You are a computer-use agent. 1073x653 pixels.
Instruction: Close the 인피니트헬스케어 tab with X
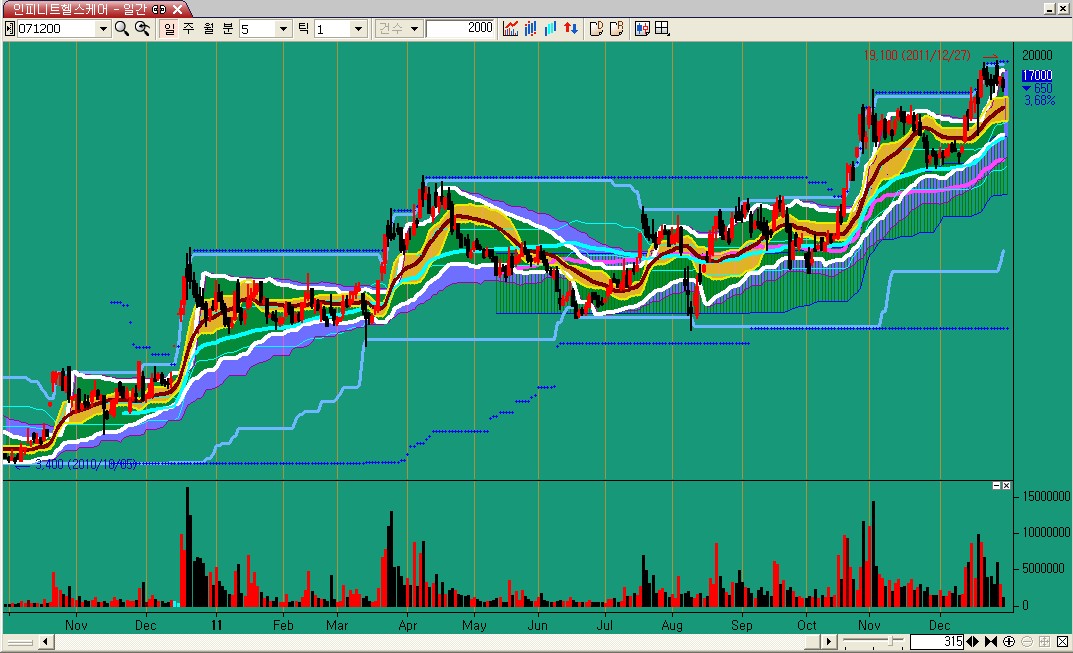[x=178, y=8]
